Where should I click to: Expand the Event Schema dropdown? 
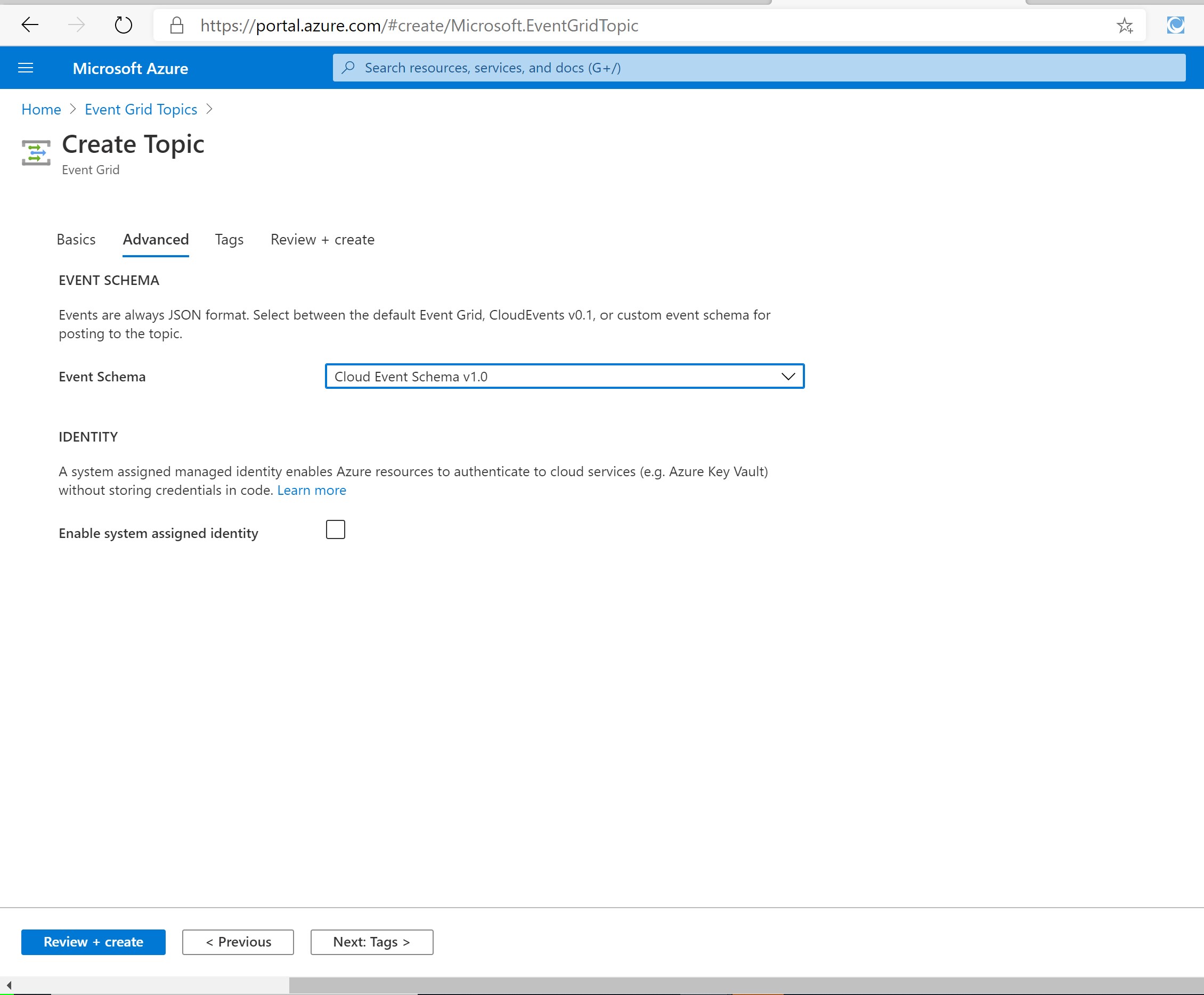[x=564, y=377]
